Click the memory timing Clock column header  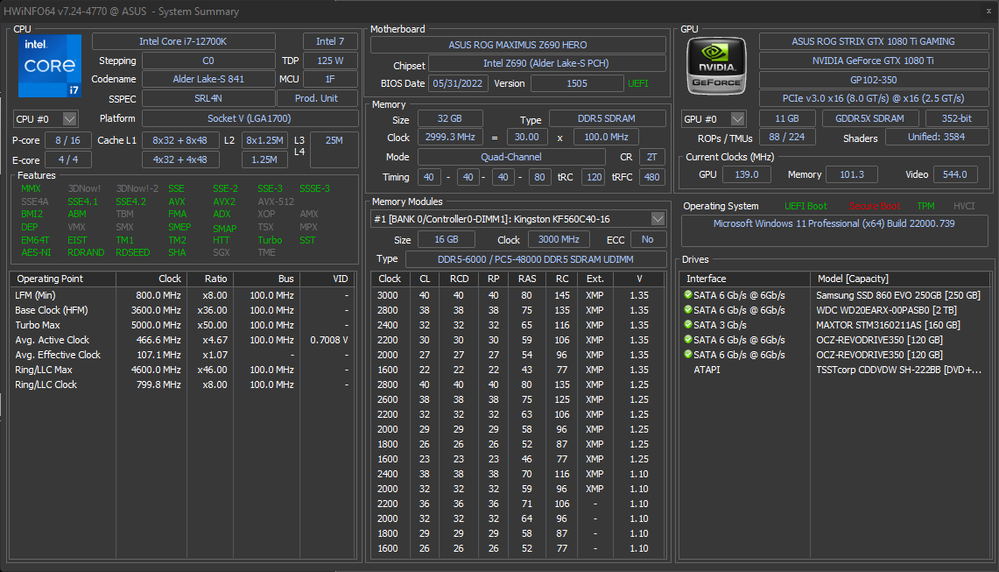click(389, 278)
